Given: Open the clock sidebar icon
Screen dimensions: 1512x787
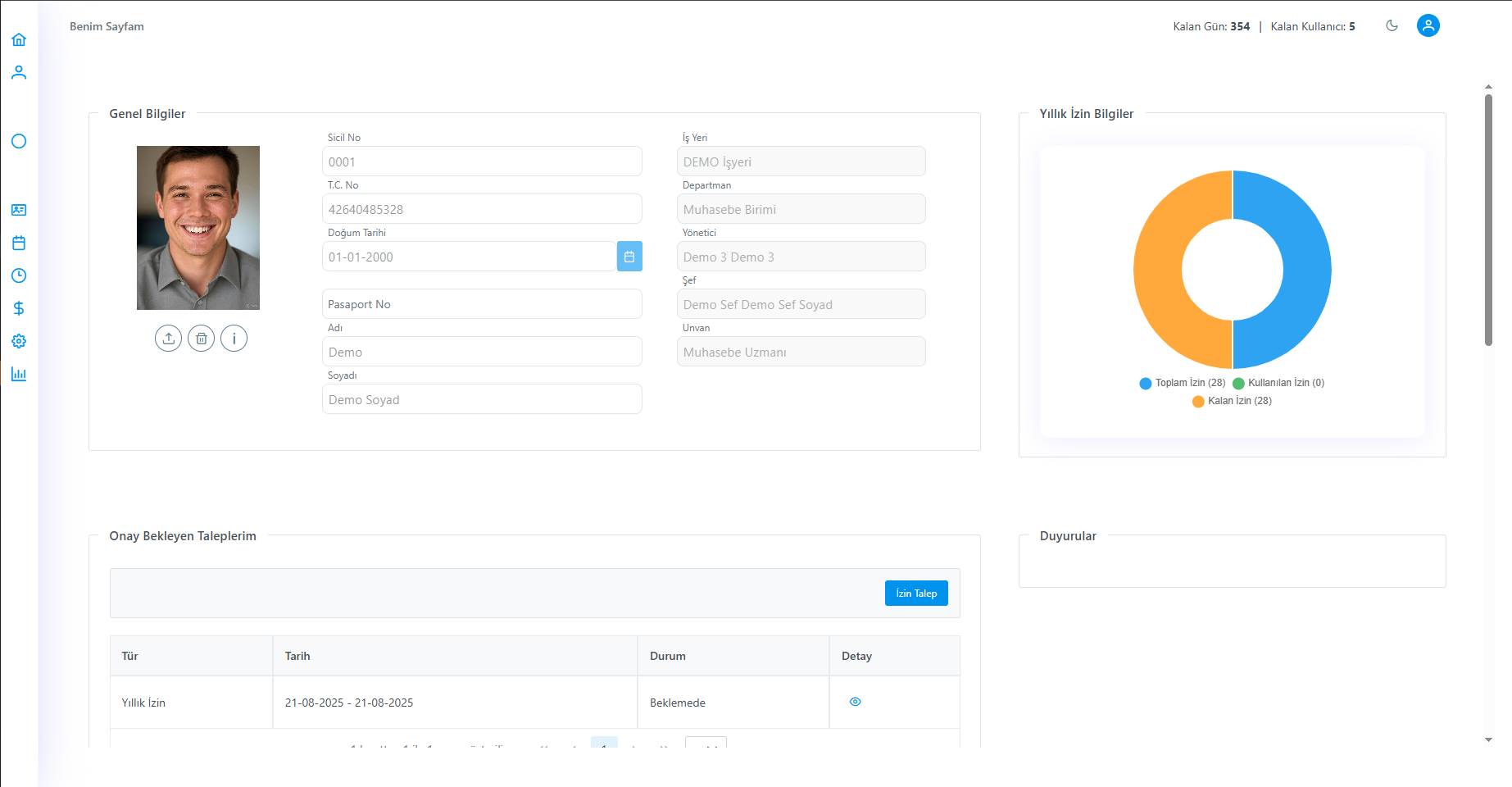Looking at the screenshot, I should (19, 275).
